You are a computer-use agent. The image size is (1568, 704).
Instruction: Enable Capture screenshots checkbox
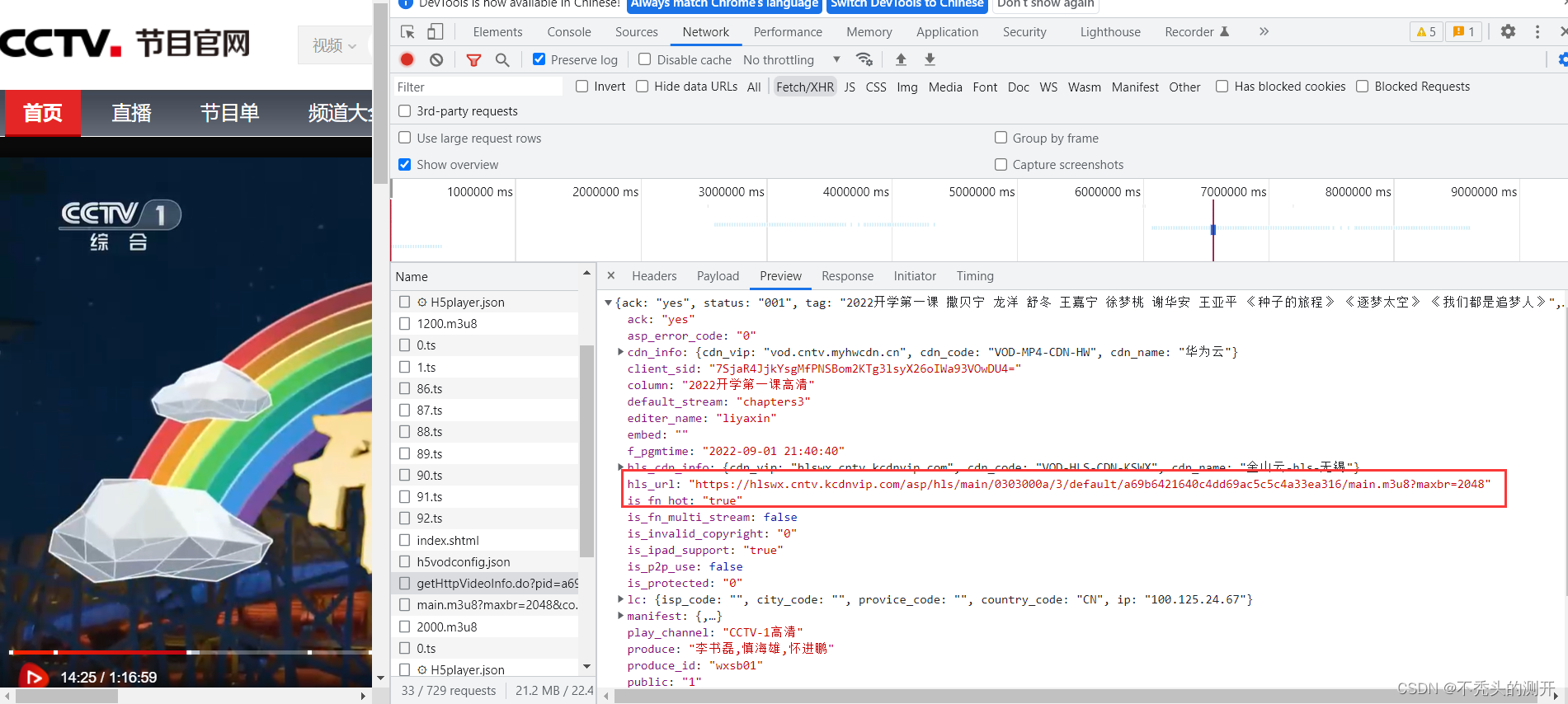click(x=1001, y=164)
